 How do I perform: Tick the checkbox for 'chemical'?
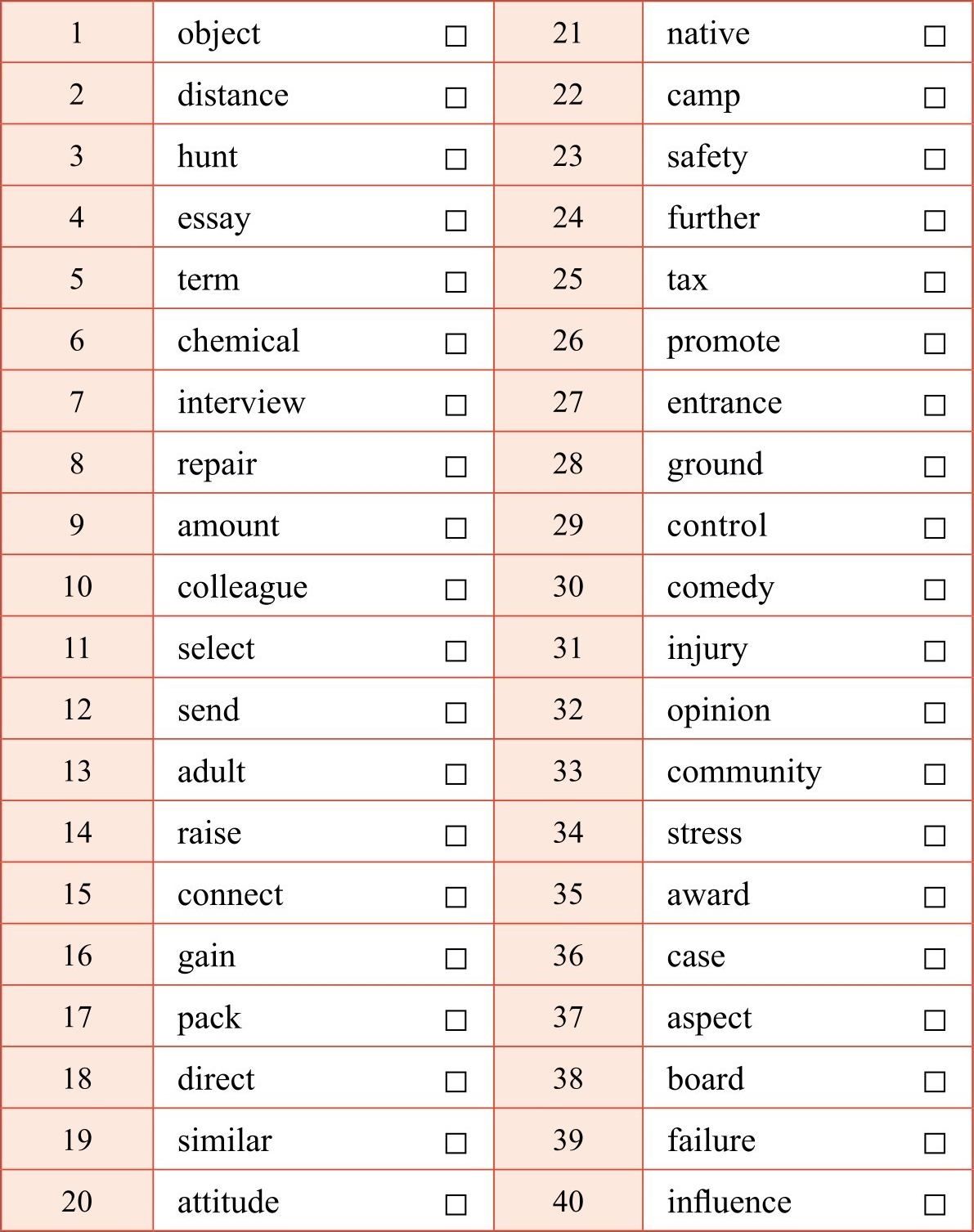[x=456, y=343]
